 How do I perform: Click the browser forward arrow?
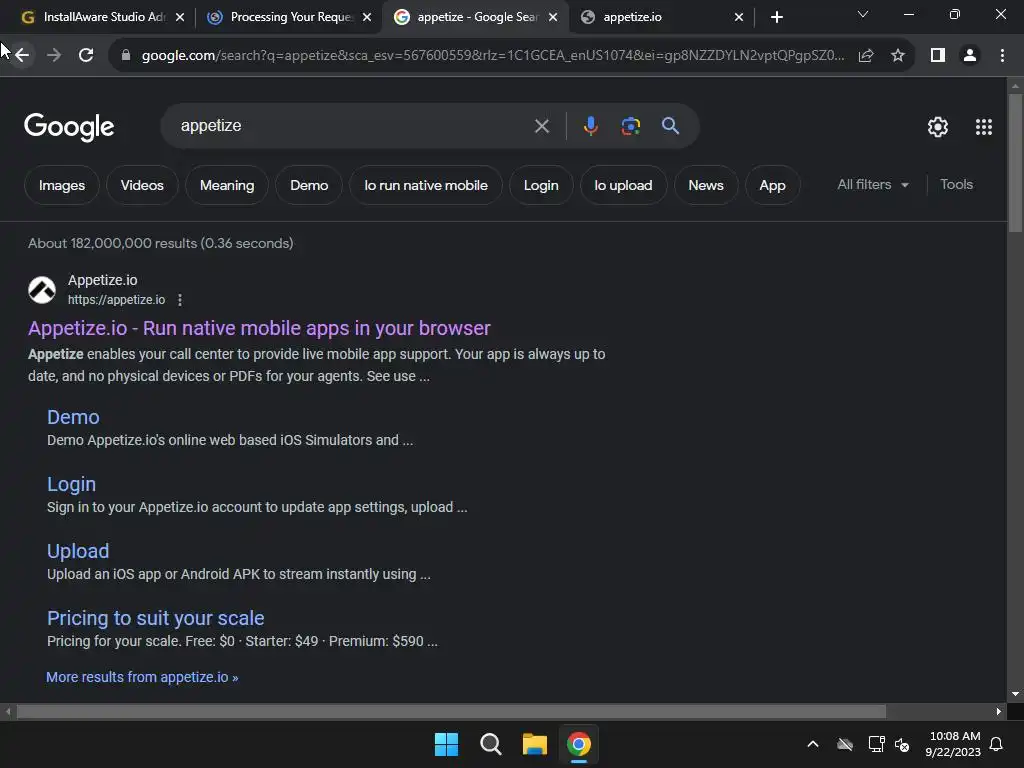(54, 56)
